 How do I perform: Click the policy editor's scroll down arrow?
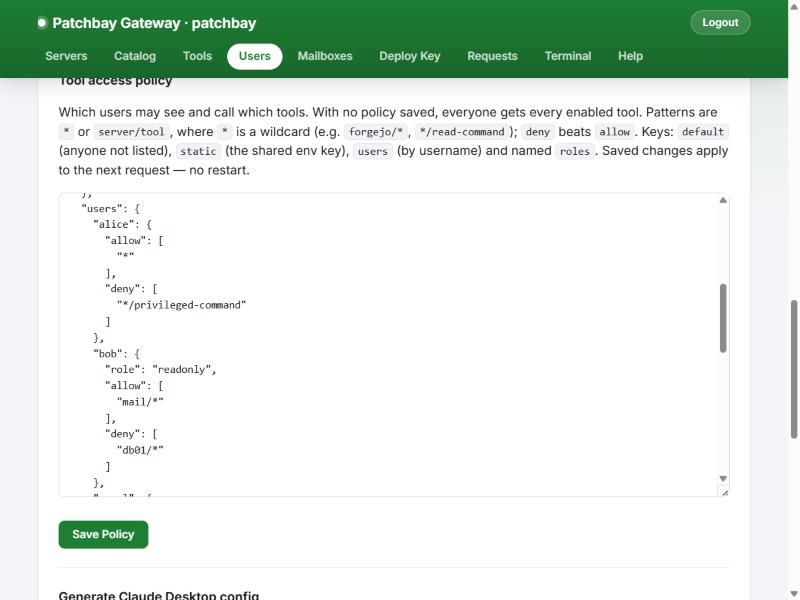(x=723, y=478)
